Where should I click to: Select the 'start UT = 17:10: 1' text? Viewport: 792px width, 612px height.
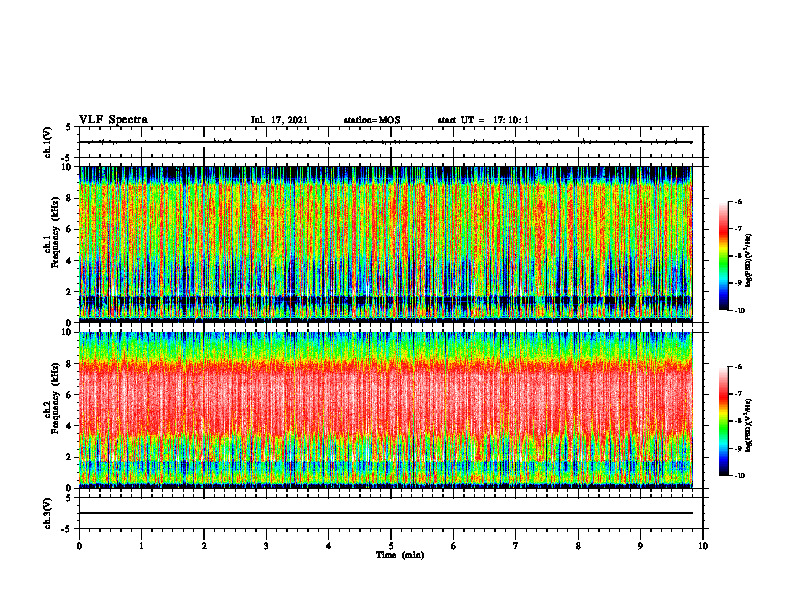[483, 120]
